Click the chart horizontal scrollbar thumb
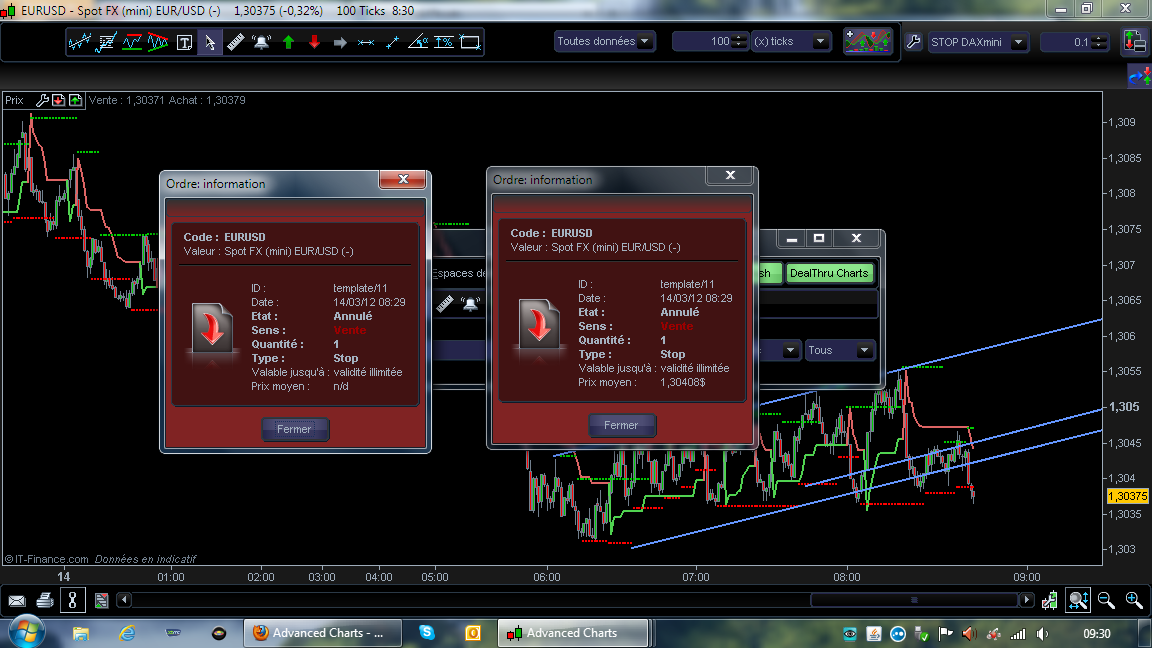This screenshot has height=648, width=1152. (x=914, y=600)
